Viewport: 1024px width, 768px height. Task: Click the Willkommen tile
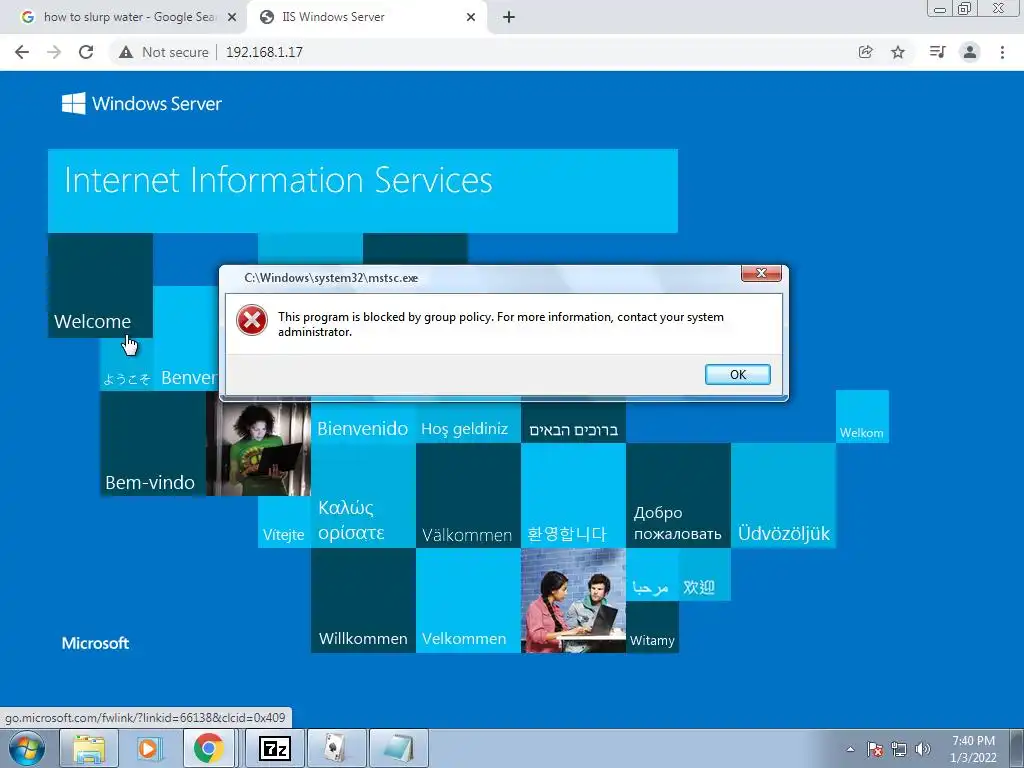coord(363,601)
